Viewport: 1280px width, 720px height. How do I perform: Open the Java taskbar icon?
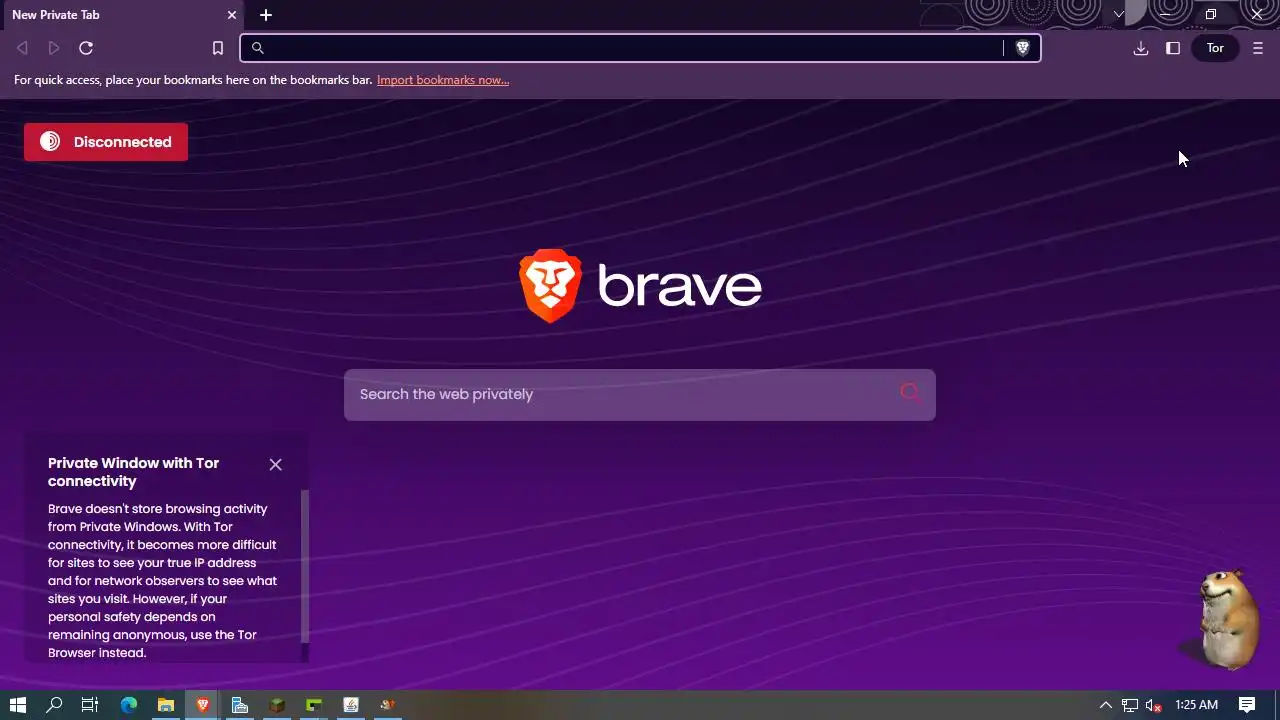351,705
